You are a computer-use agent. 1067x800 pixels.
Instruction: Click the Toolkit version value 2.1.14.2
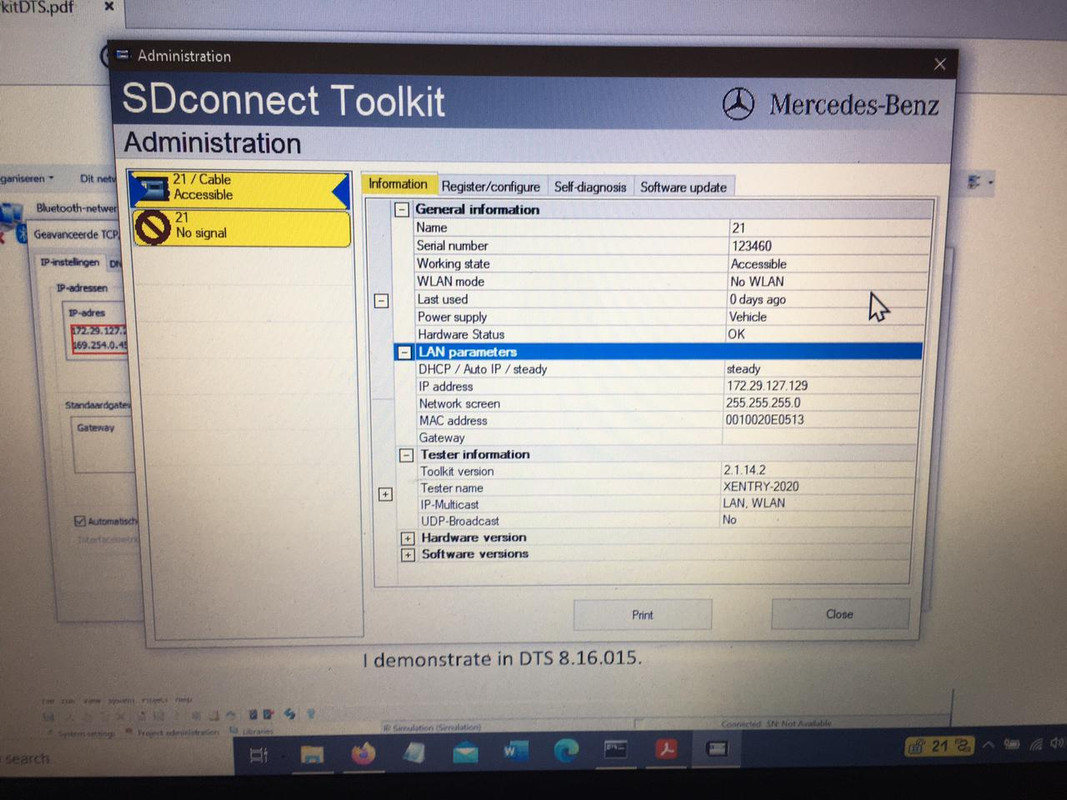tap(744, 470)
